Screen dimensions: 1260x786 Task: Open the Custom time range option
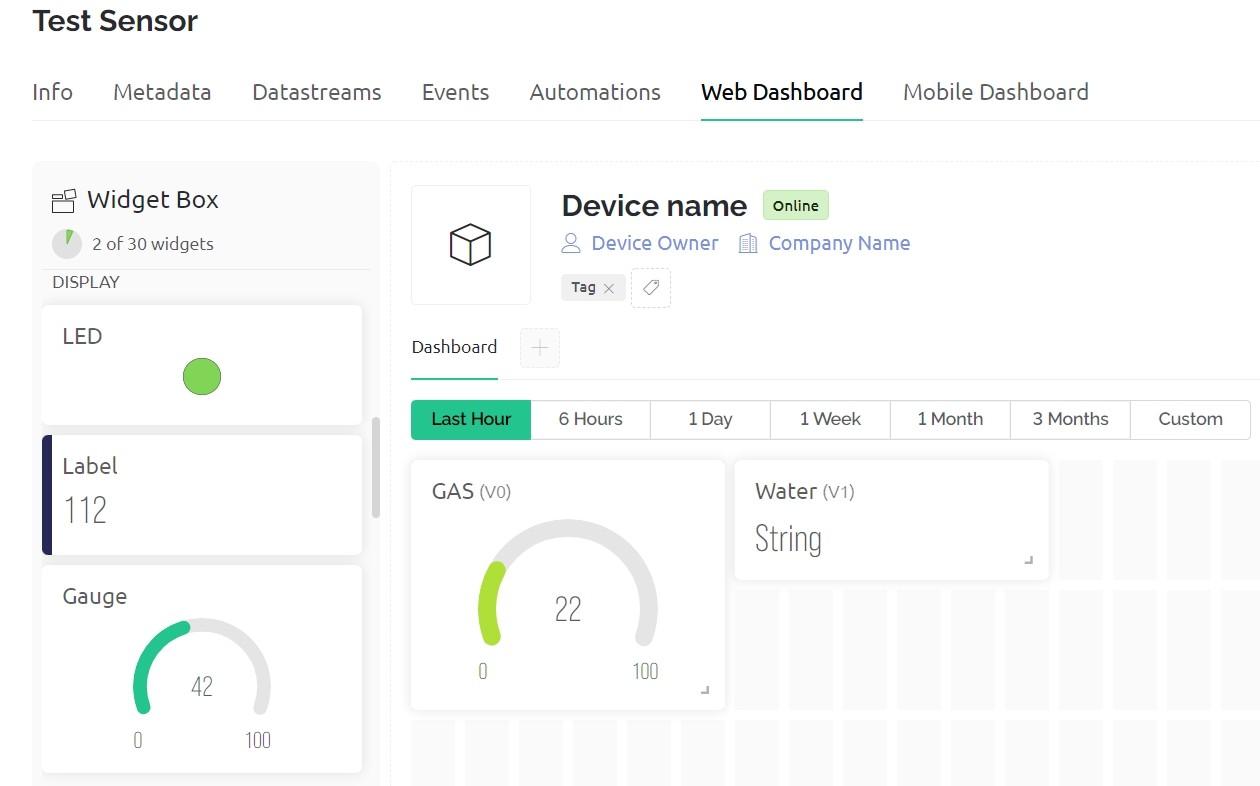pyautogui.click(x=1190, y=419)
